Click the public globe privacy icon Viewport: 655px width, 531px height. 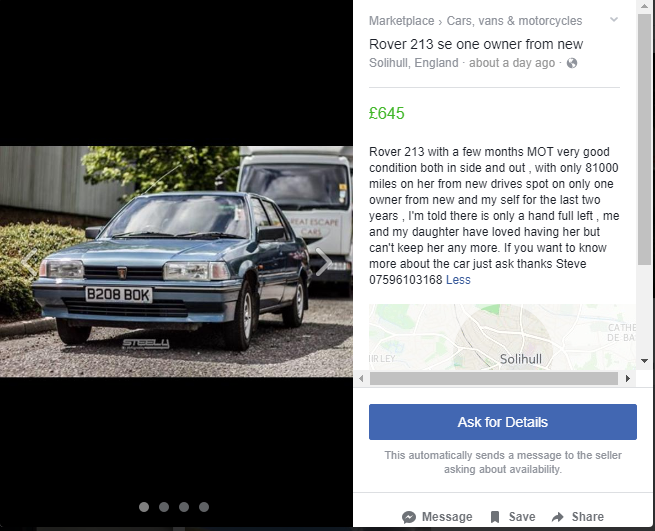[572, 63]
